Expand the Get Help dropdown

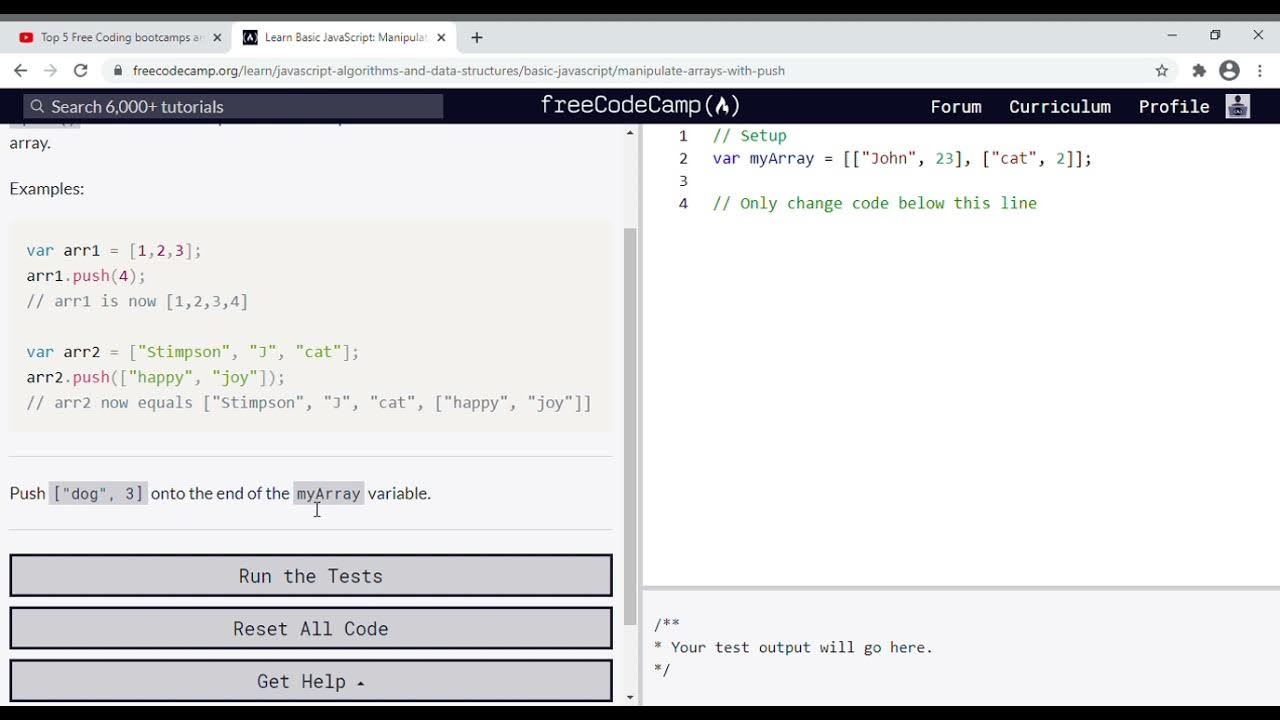pos(311,681)
